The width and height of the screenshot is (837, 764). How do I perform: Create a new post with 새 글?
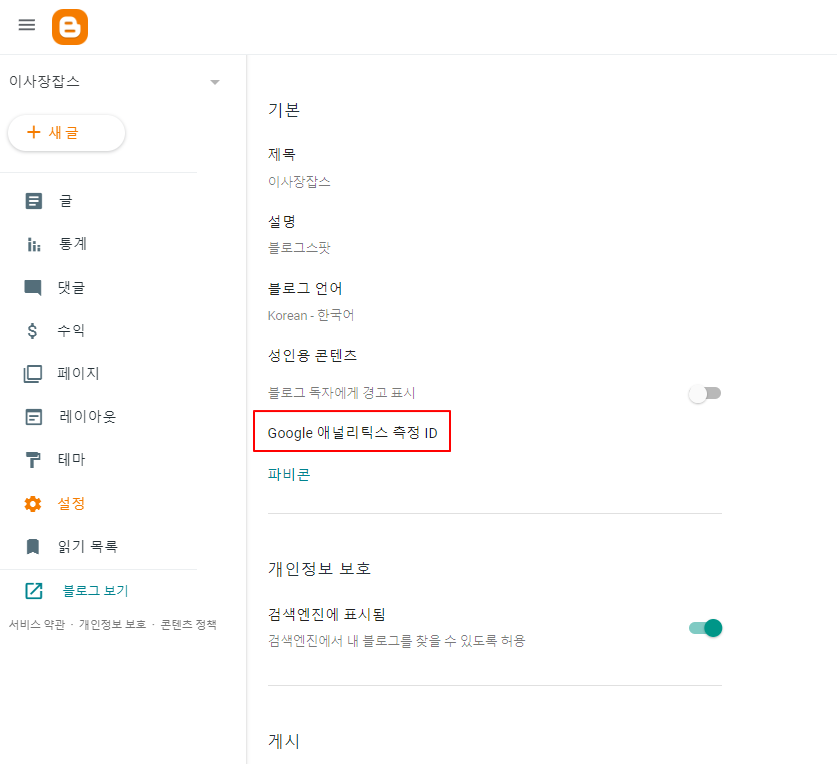66,133
